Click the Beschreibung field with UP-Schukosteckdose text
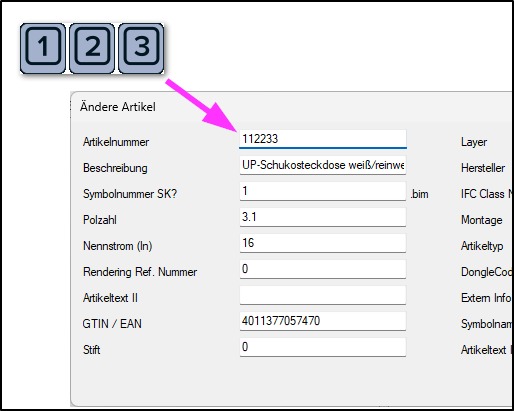Viewport: 514px width, 411px height. [x=323, y=165]
